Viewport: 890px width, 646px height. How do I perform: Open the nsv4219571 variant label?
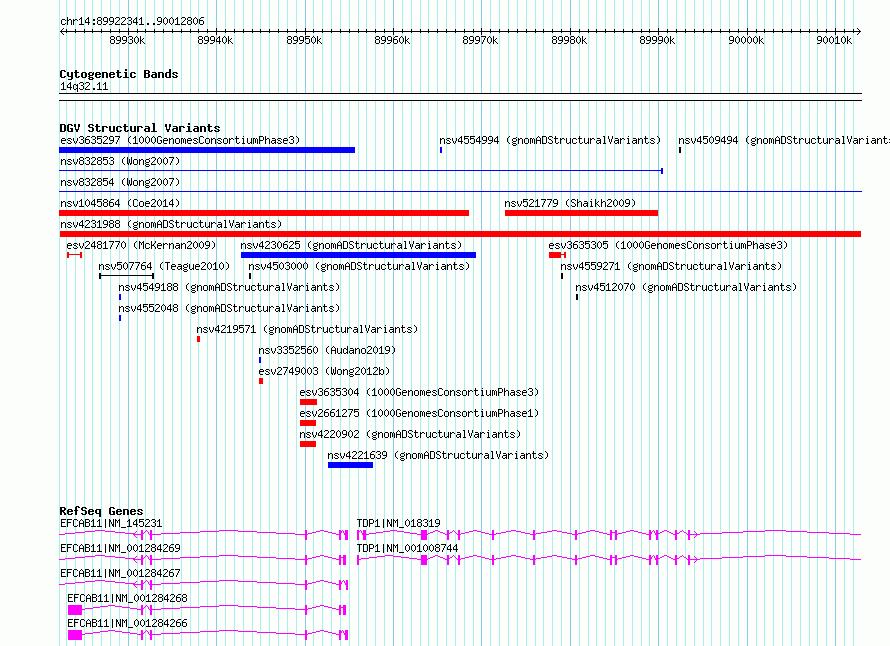pyautogui.click(x=307, y=329)
